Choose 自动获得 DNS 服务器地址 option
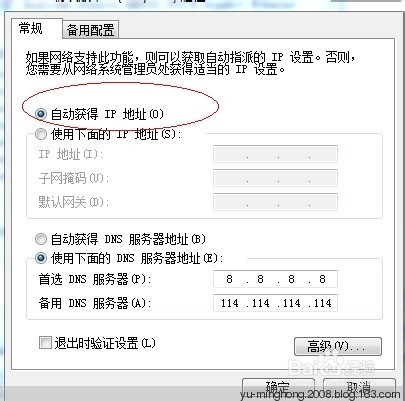Screen dimensions: 405x401 point(41,239)
